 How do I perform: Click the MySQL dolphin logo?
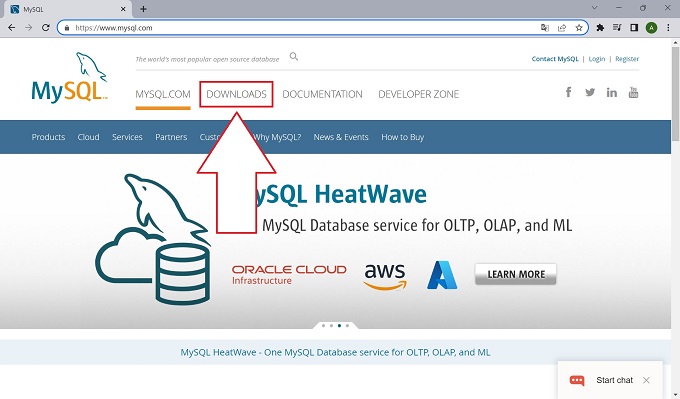click(69, 78)
